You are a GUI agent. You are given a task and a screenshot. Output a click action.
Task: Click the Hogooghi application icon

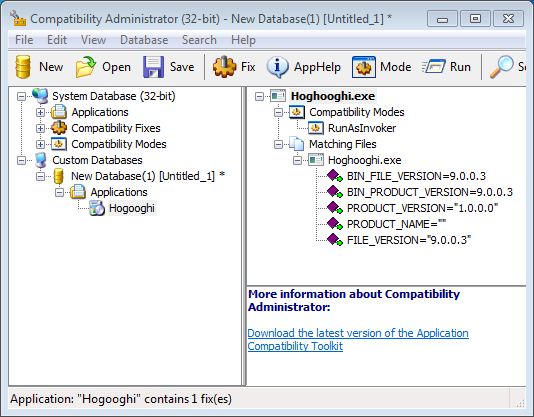pos(97,208)
